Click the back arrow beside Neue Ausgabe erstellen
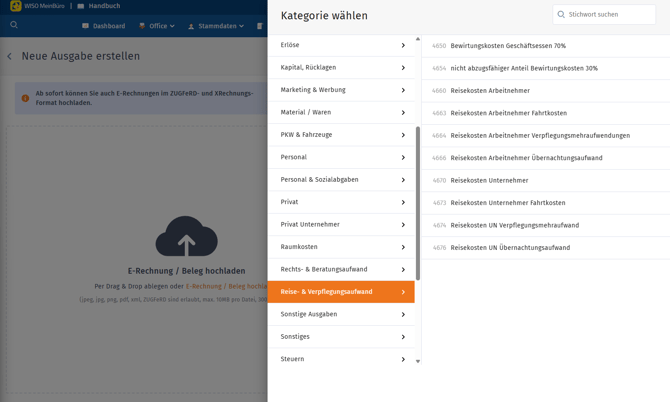 (10, 57)
